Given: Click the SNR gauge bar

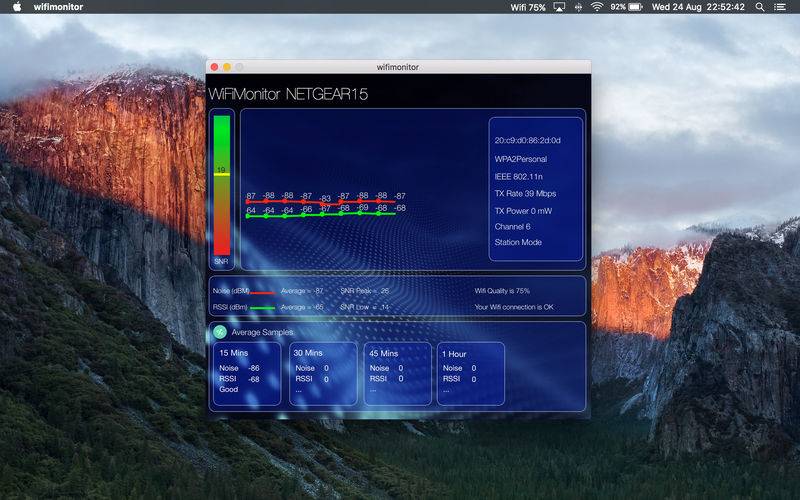Looking at the screenshot, I should [x=221, y=185].
